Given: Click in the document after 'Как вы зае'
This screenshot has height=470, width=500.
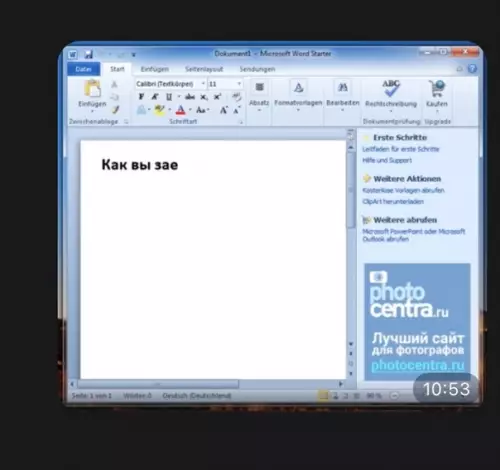Looking at the screenshot, I should point(180,165).
